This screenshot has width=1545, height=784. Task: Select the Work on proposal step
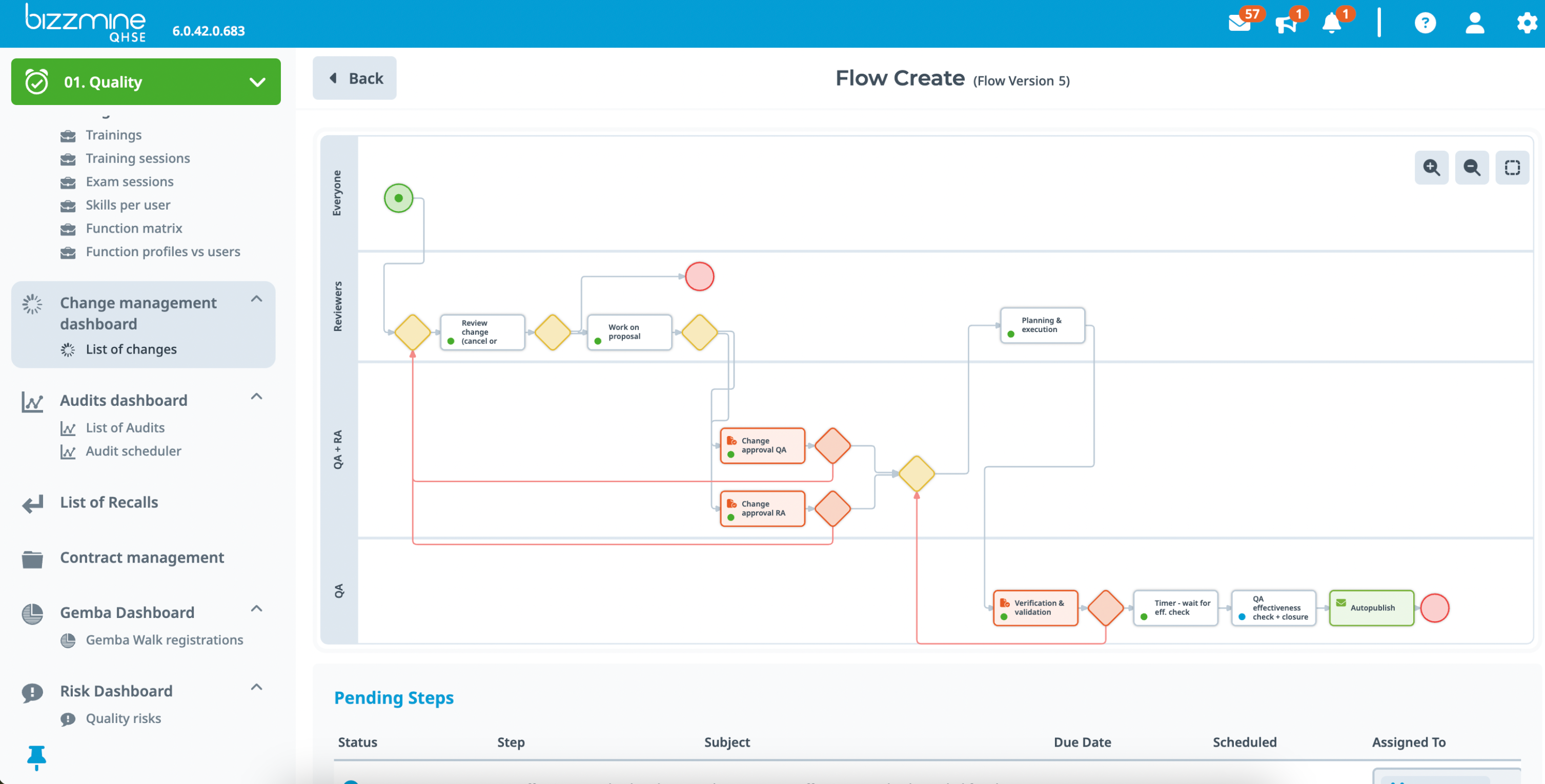click(x=629, y=332)
